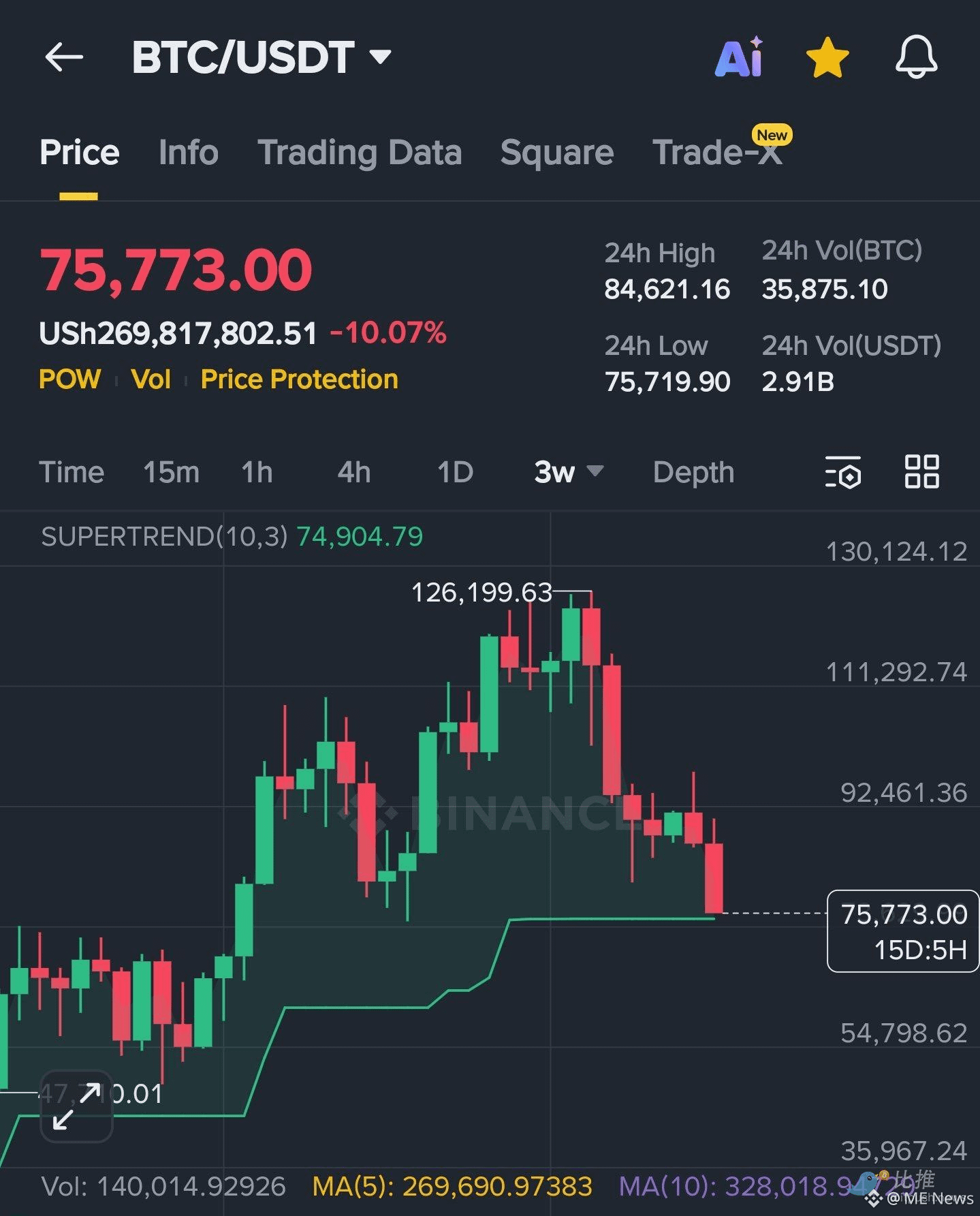Viewport: 980px width, 1216px height.
Task: Switch to the Info tab
Action: (189, 152)
